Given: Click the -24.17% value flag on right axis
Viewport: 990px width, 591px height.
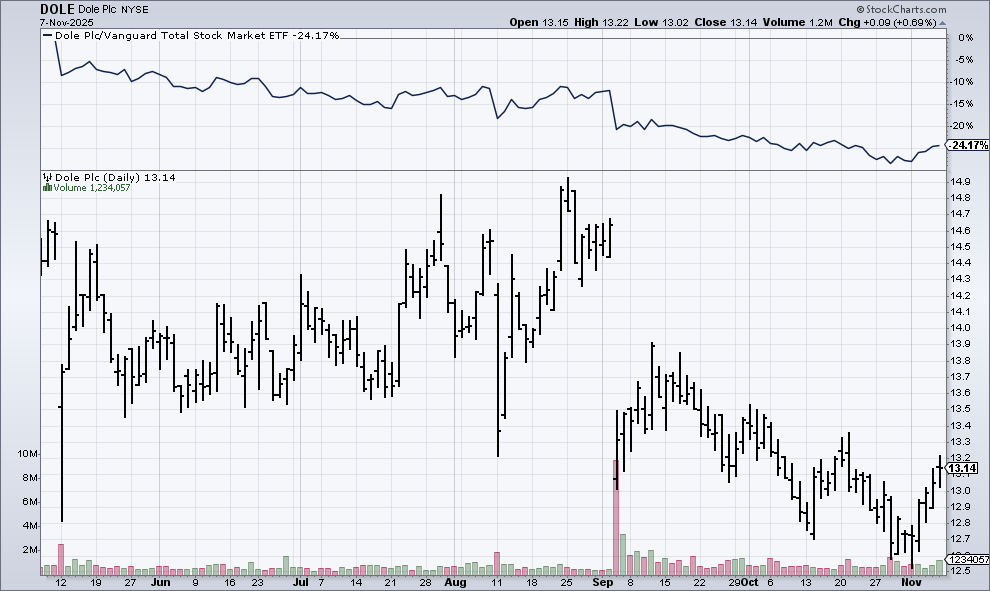Looking at the screenshot, I should pos(967,145).
